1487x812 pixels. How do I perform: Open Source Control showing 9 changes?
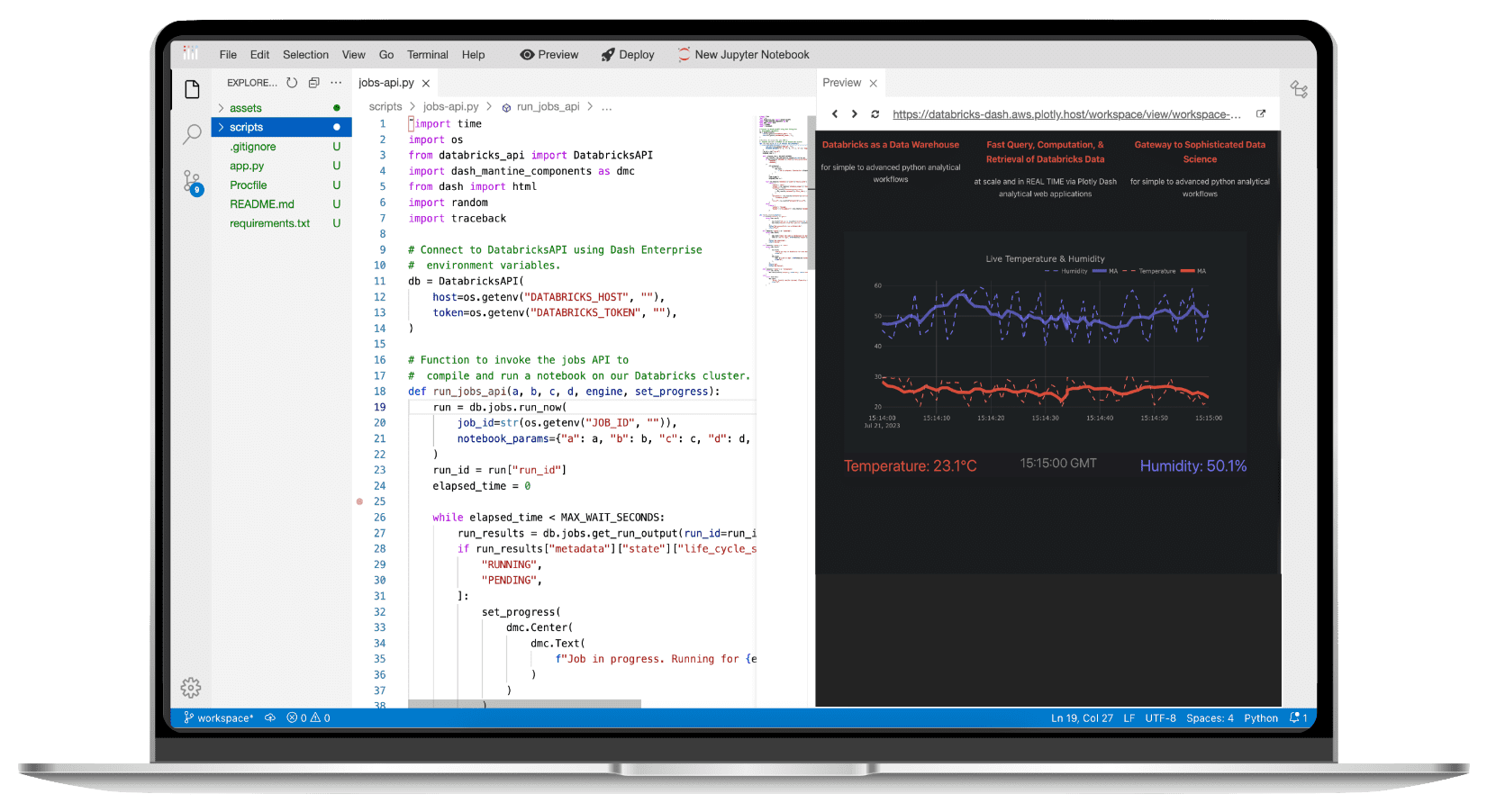[x=191, y=182]
